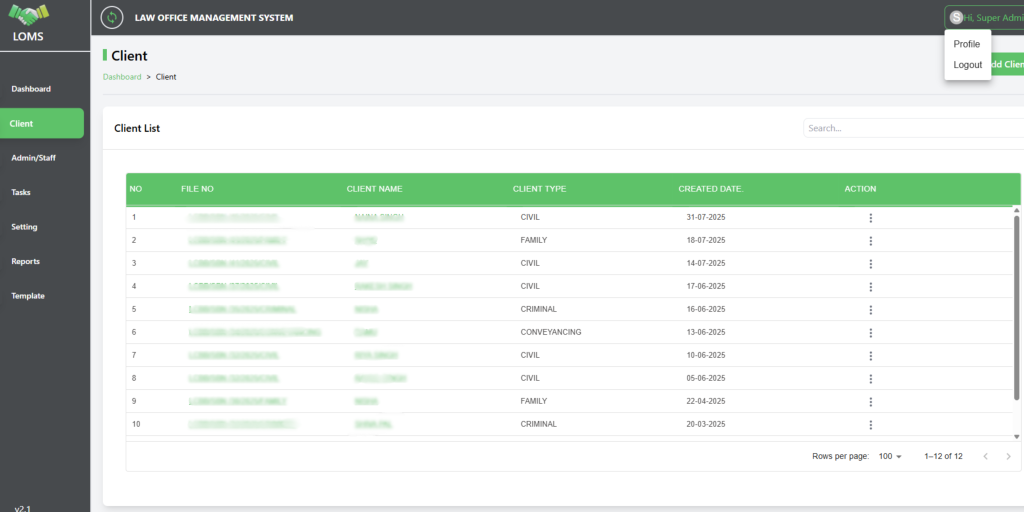Click the green refresh icon in header
Image resolution: width=1024 pixels, height=512 pixels.
pos(113,18)
